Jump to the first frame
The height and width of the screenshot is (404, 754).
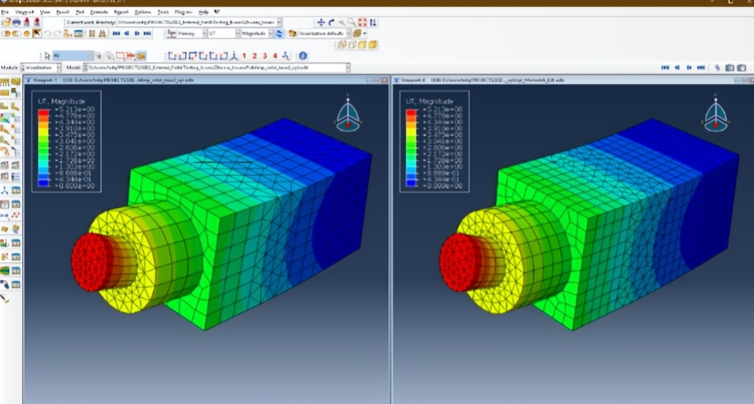tap(116, 33)
